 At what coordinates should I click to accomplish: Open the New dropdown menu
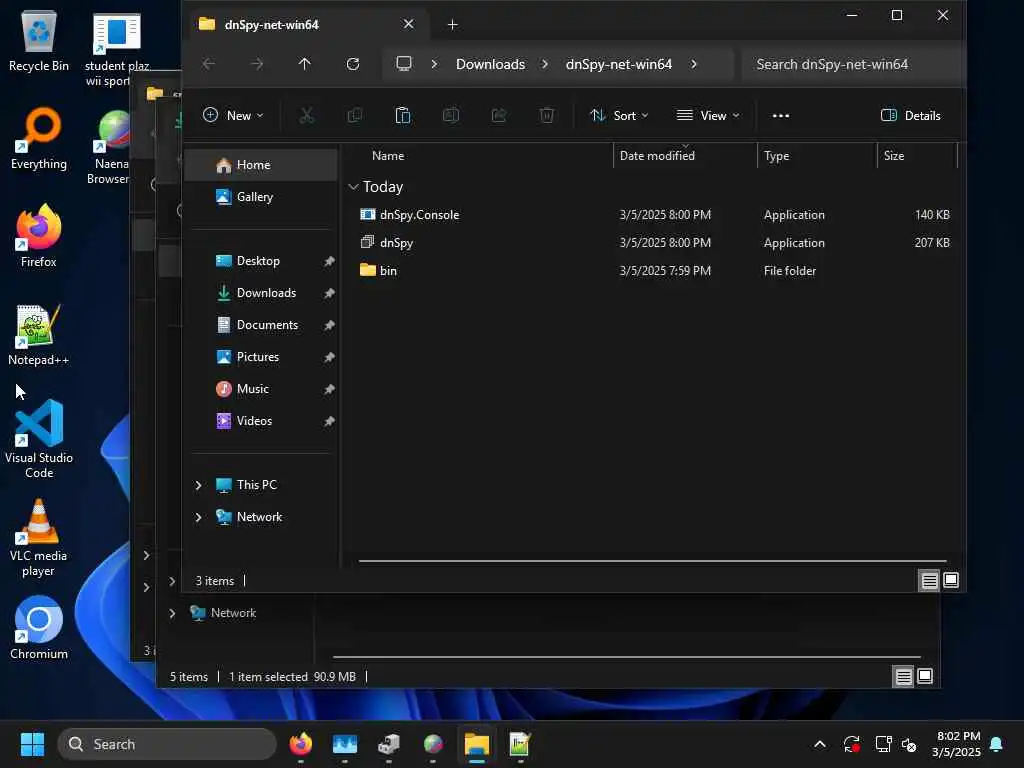(233, 116)
